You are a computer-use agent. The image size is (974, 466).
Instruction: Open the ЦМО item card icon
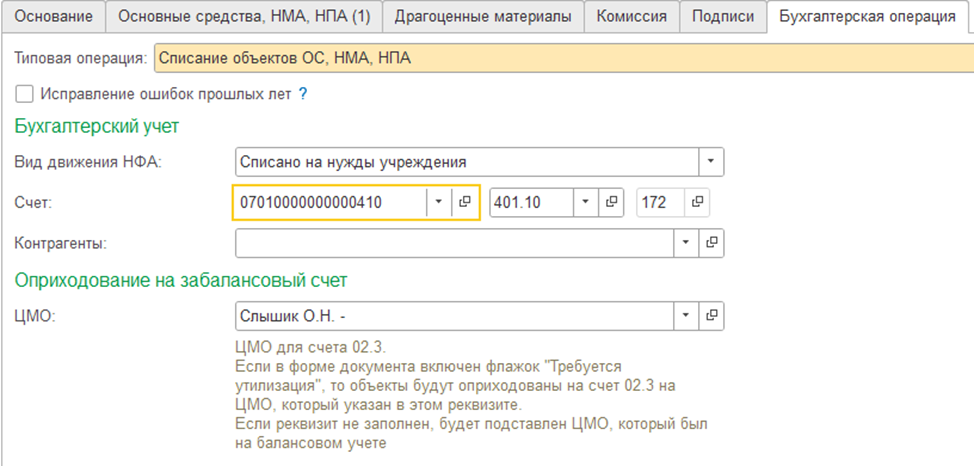[x=712, y=316]
